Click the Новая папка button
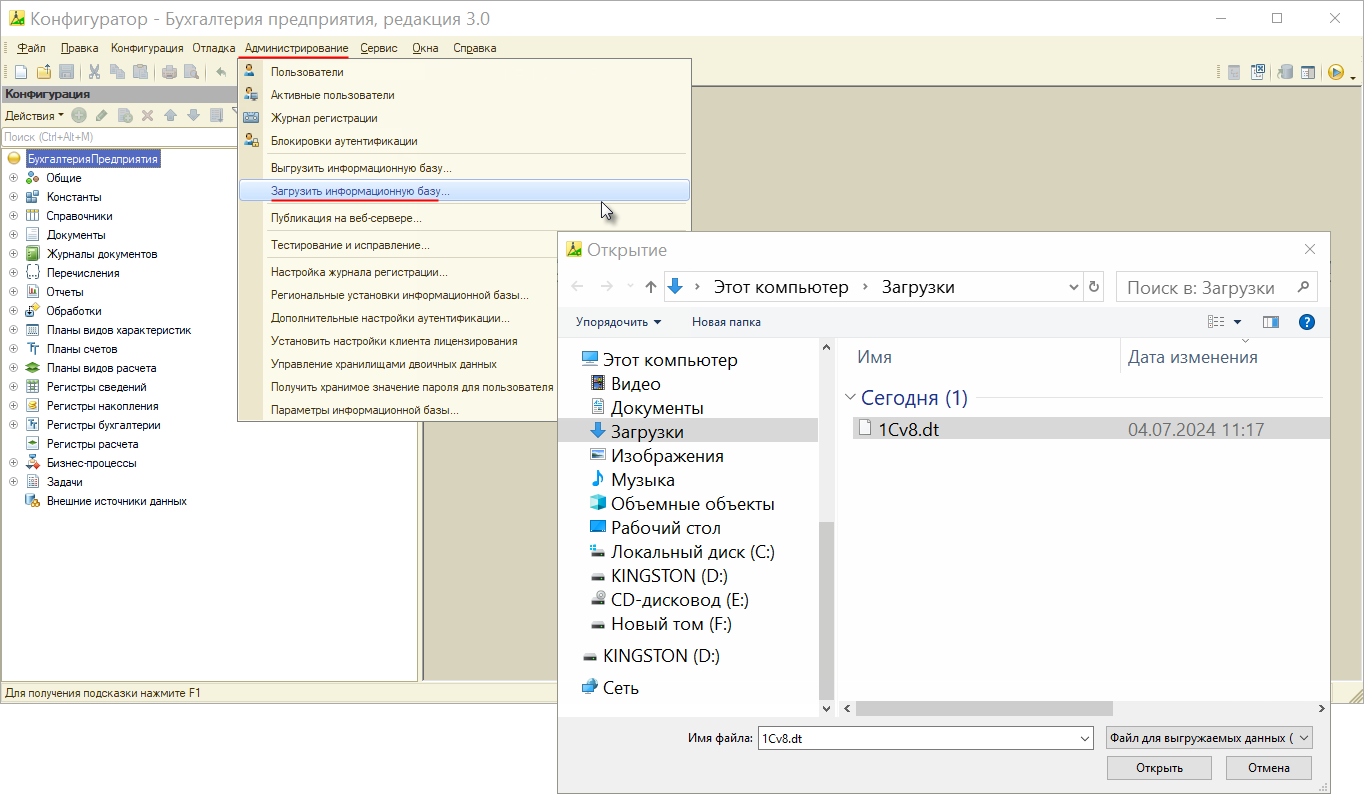 pyautogui.click(x=726, y=322)
